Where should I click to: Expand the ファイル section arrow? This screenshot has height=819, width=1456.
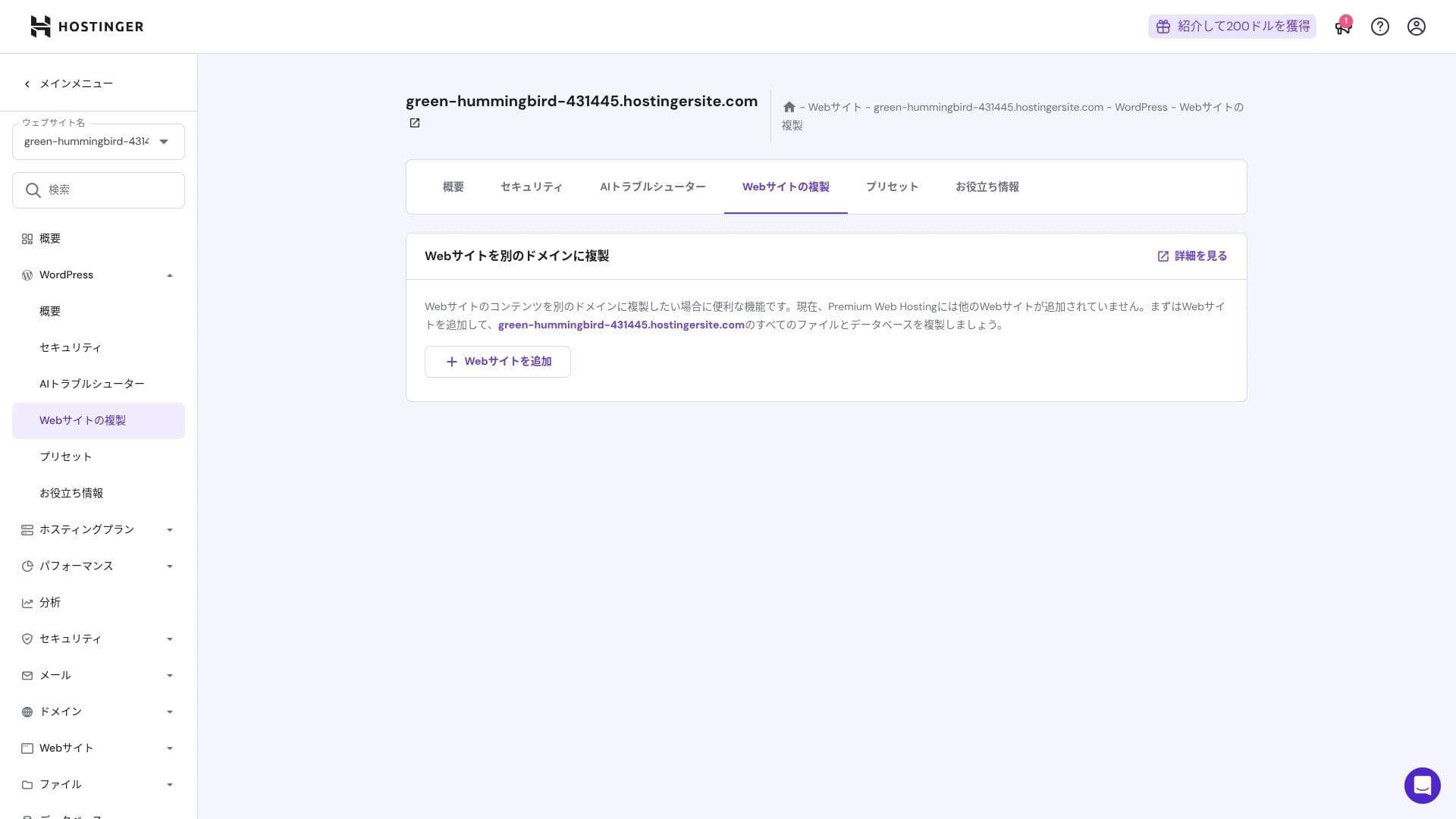coord(170,785)
